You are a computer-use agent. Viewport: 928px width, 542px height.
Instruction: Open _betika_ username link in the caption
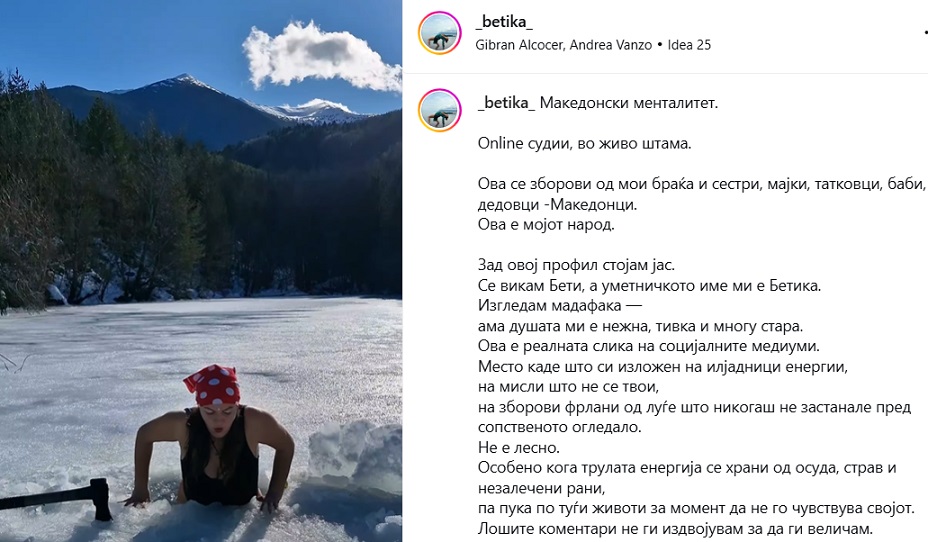click(x=507, y=103)
